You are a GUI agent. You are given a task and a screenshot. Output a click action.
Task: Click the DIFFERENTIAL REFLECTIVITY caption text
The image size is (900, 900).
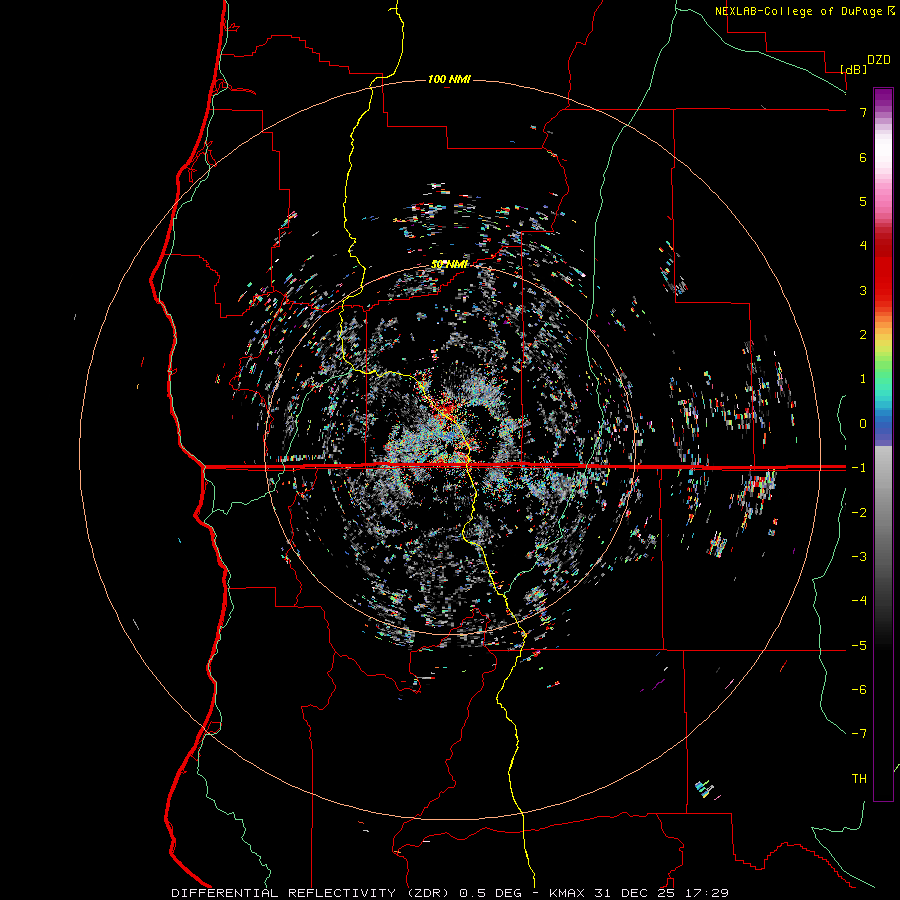coord(284,893)
